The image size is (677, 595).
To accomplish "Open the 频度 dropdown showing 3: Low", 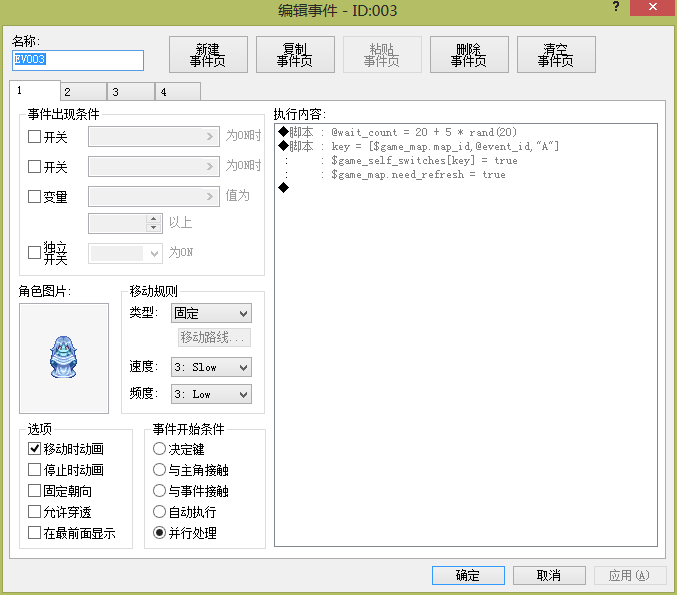I will pyautogui.click(x=211, y=394).
